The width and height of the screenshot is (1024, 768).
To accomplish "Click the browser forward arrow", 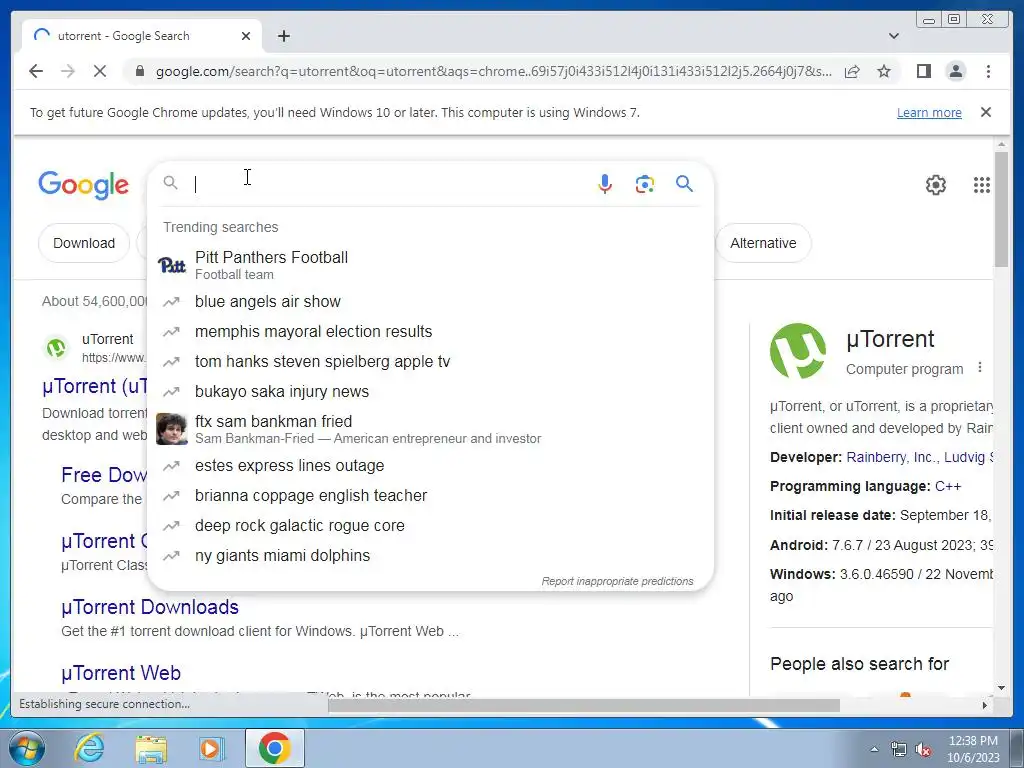I will click(68, 71).
